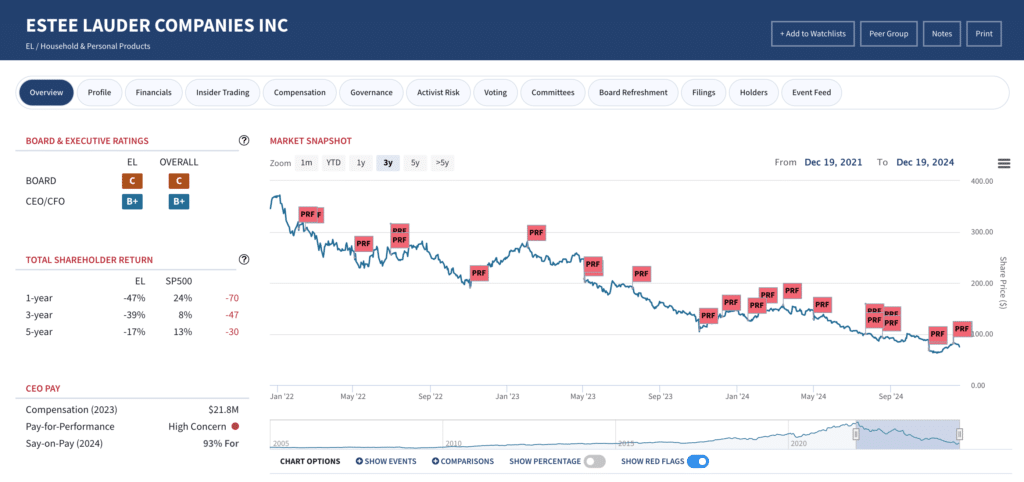
Task: Click Add to Watchlists button
Action: (x=812, y=34)
